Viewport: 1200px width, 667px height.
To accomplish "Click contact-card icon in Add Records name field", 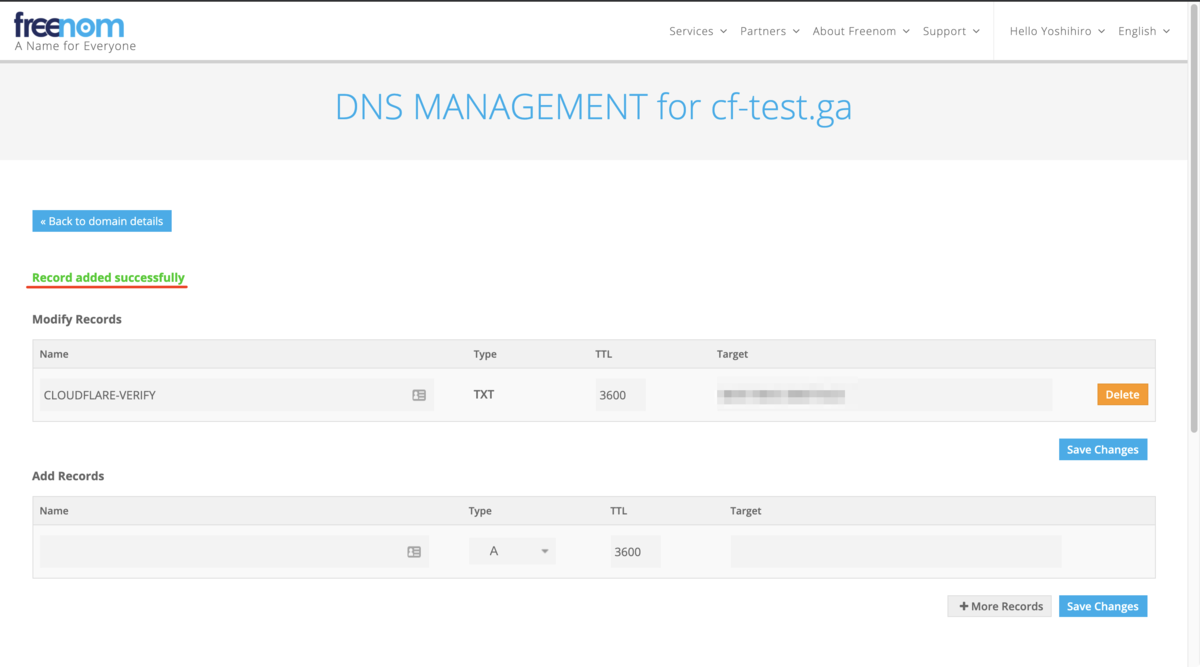I will [414, 552].
